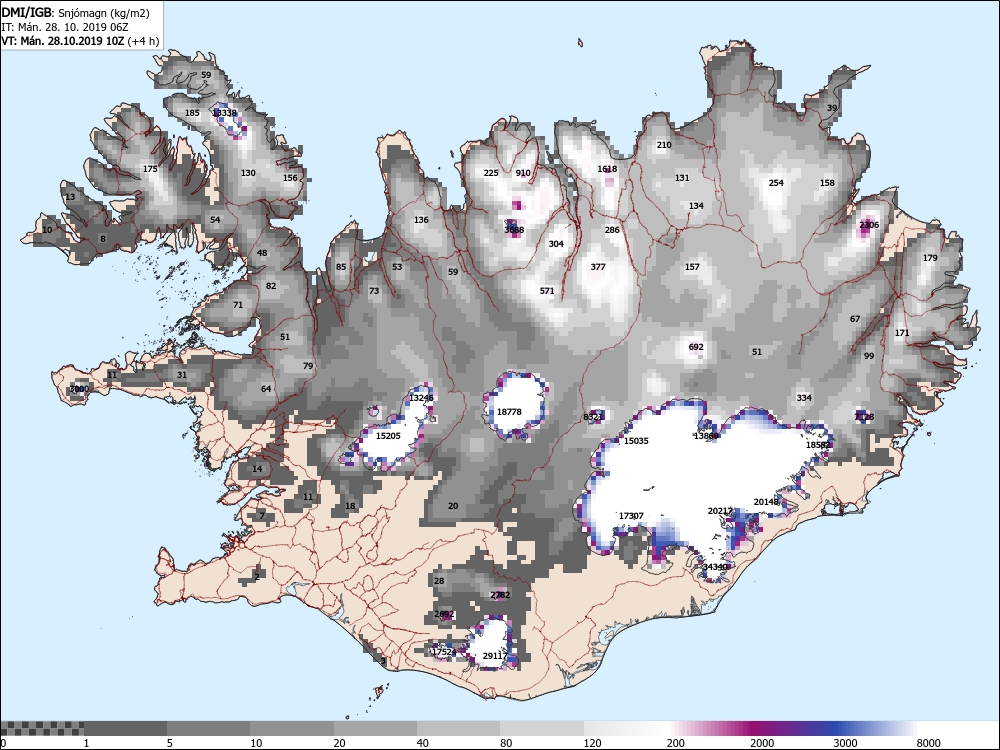Click the snow value '64'

click(266, 389)
